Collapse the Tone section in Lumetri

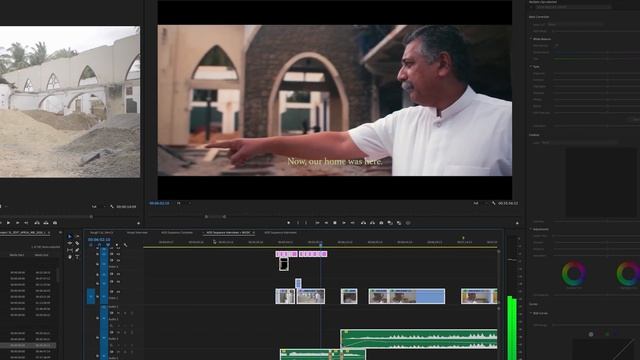531,67
